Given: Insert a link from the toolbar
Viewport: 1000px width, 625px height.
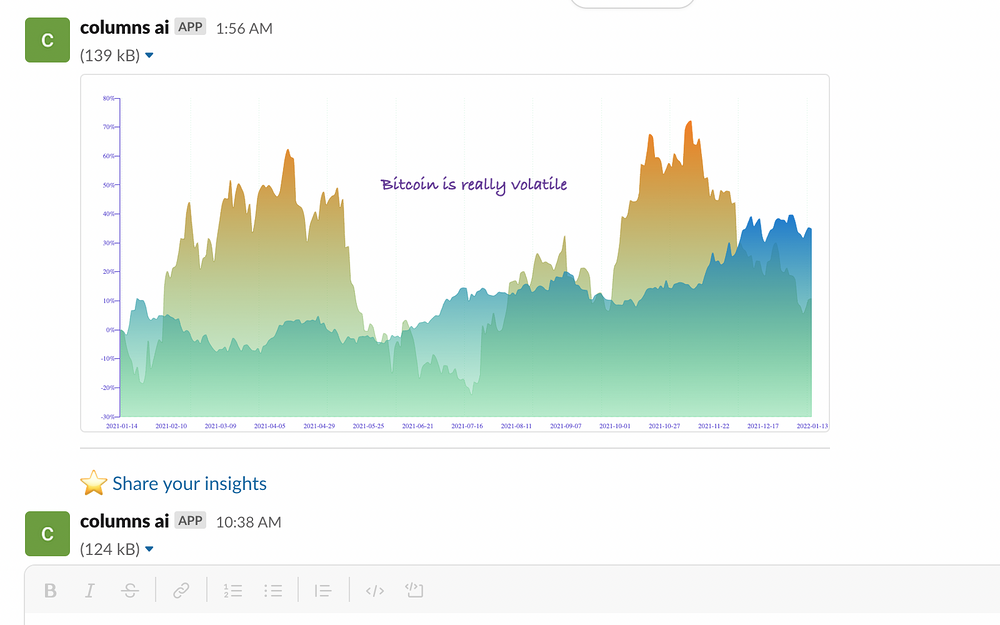Looking at the screenshot, I should (x=181, y=591).
